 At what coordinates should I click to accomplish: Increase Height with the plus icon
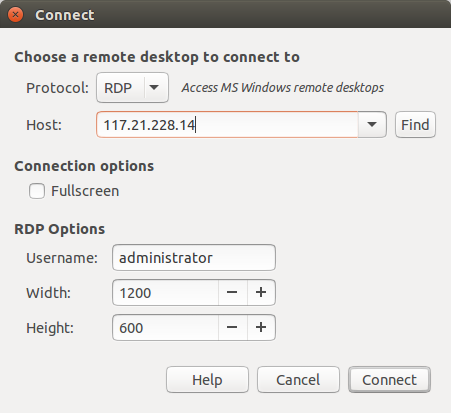[x=261, y=328]
